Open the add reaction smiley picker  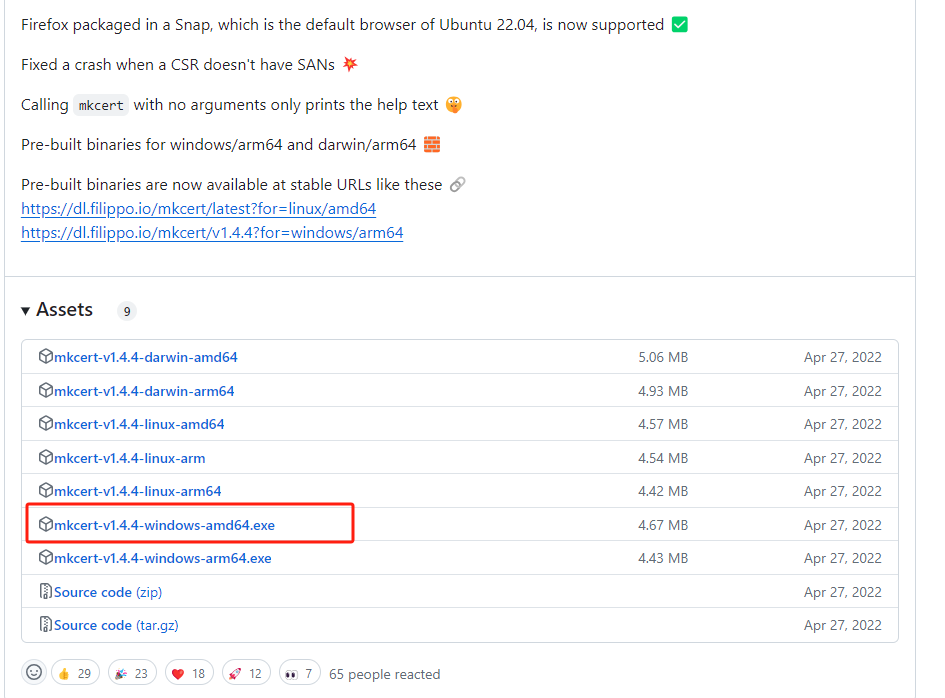[x=34, y=672]
